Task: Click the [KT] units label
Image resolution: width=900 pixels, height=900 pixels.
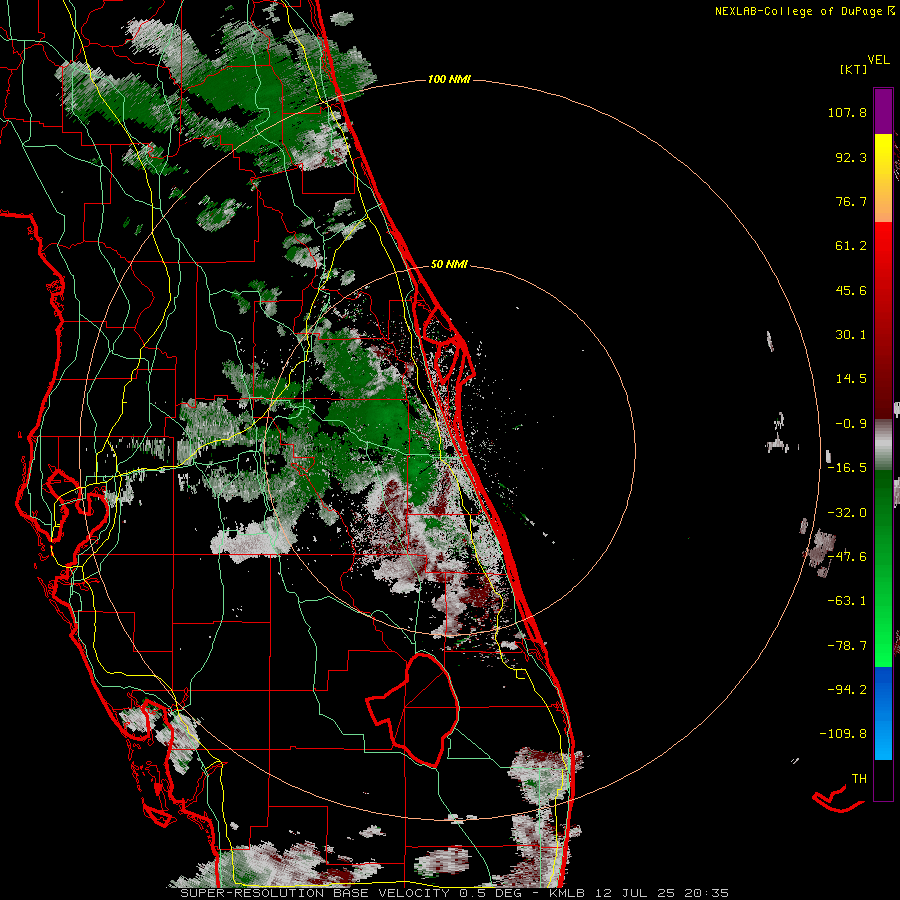Action: pos(853,69)
